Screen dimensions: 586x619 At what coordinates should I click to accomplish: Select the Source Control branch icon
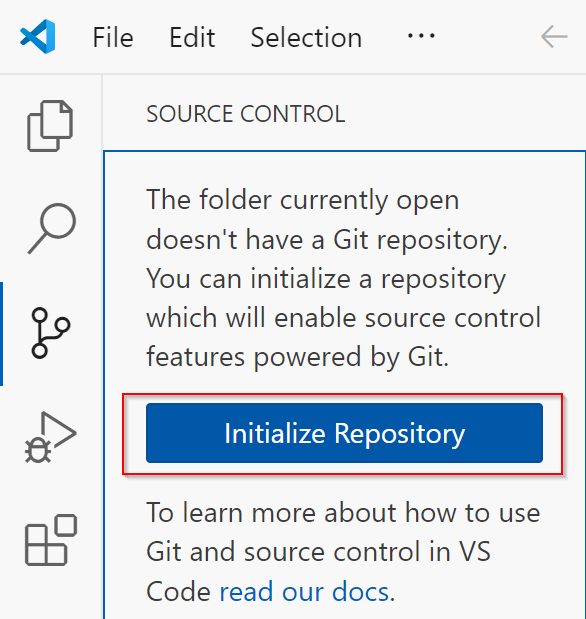[x=51, y=333]
